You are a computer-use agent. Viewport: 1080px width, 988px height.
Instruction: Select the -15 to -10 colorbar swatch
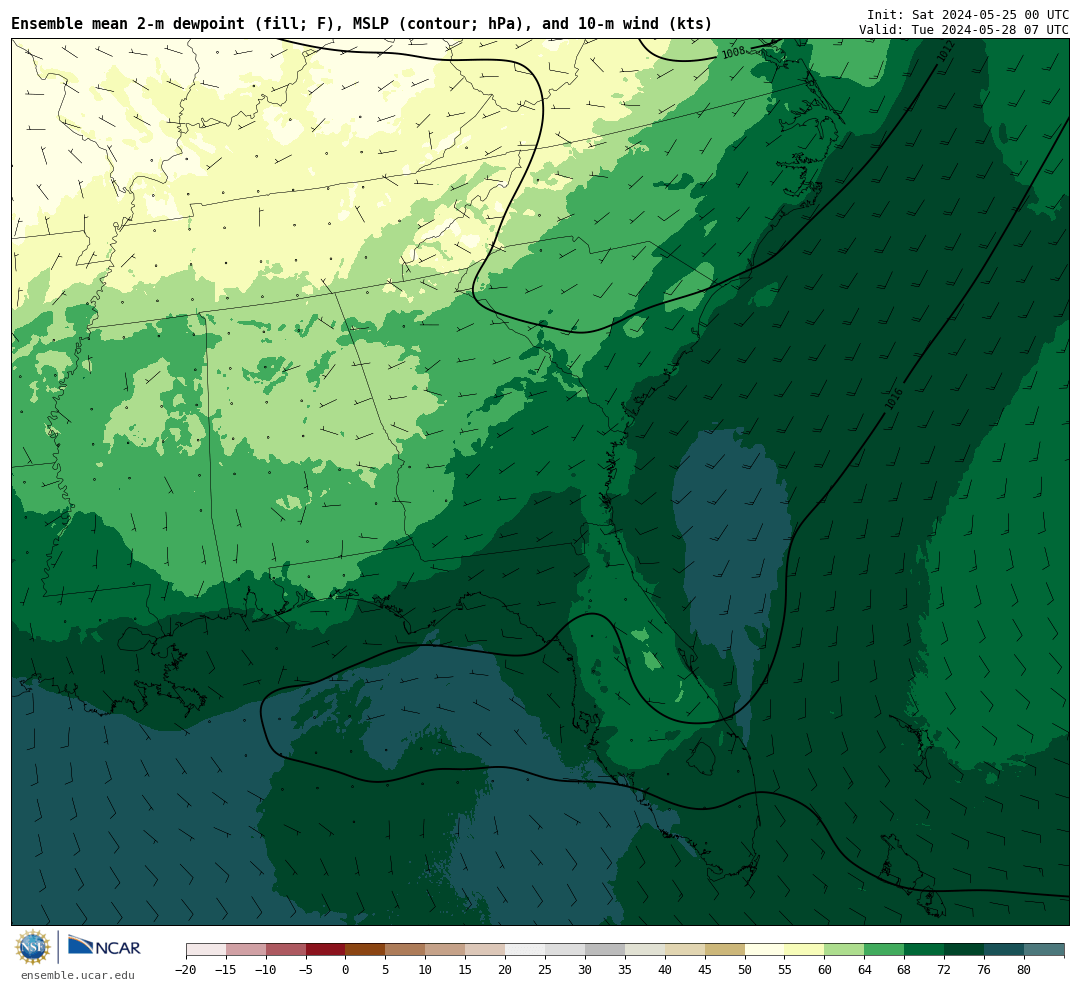(246, 950)
